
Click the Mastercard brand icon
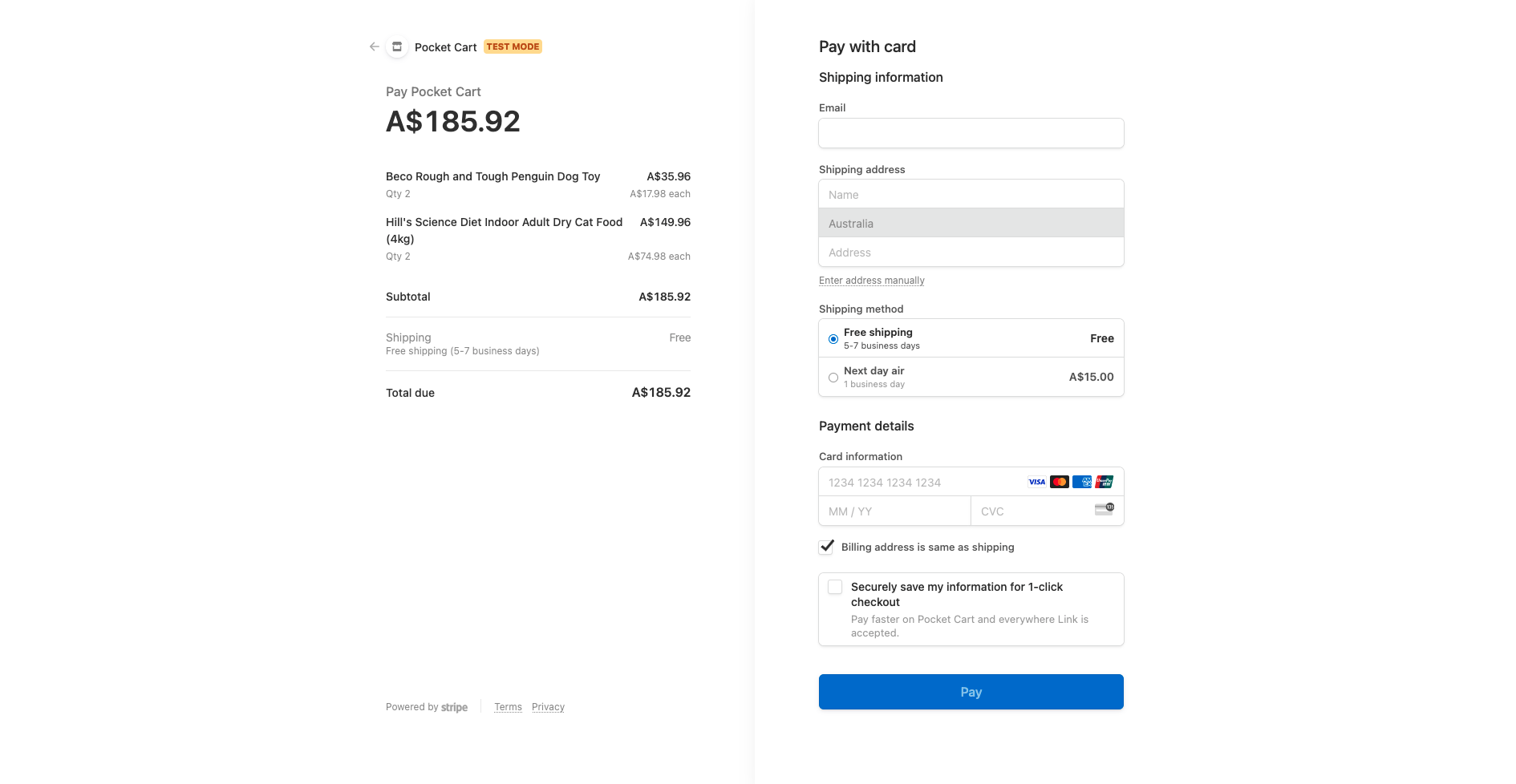1059,482
